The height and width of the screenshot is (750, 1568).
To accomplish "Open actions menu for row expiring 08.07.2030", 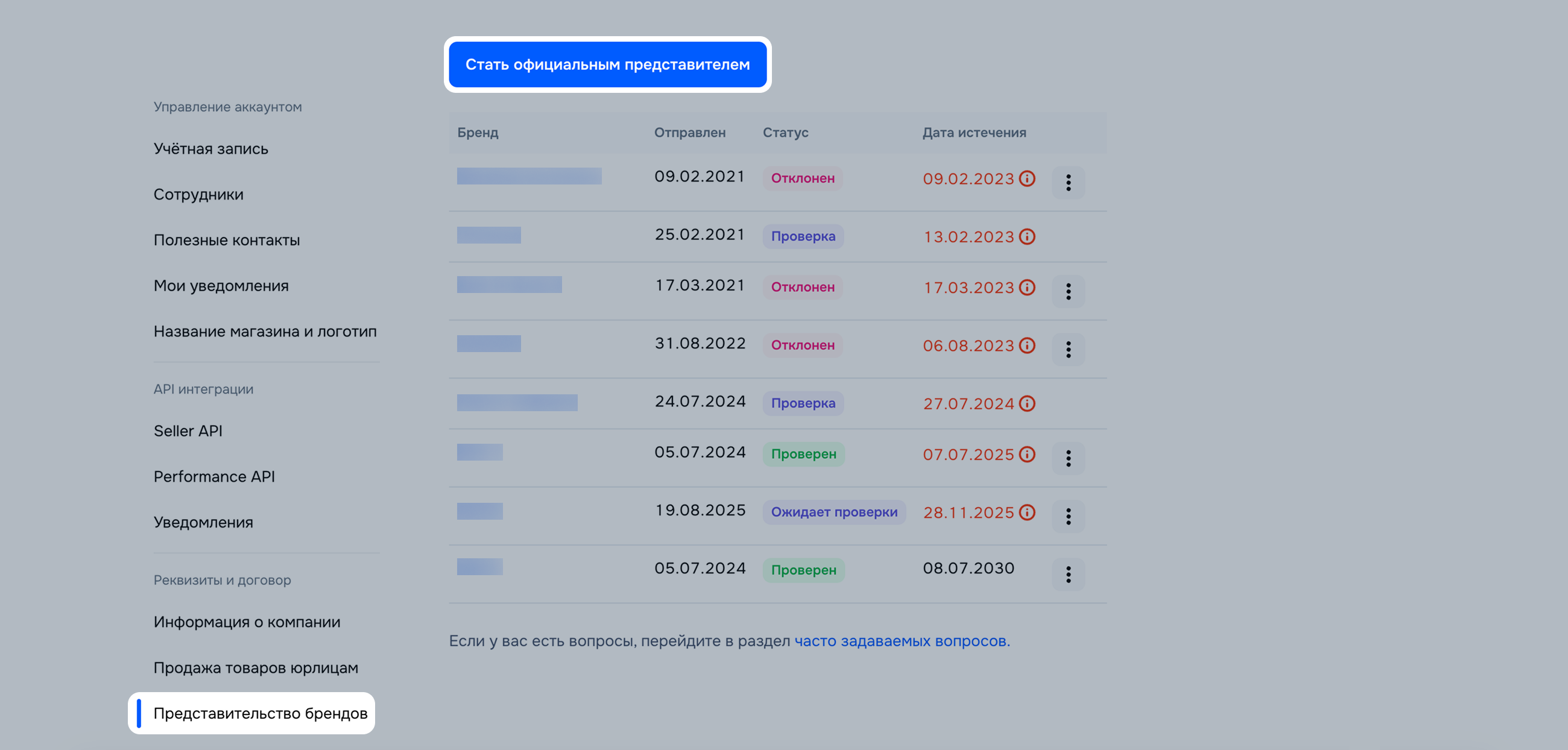I will click(x=1068, y=574).
